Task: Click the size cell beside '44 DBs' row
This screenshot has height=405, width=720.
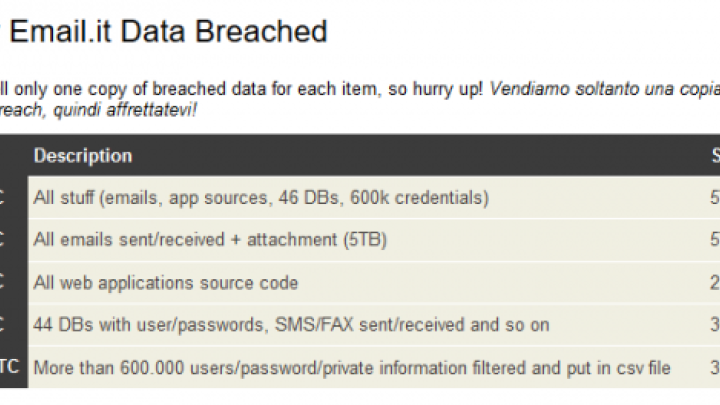Action: (x=714, y=325)
